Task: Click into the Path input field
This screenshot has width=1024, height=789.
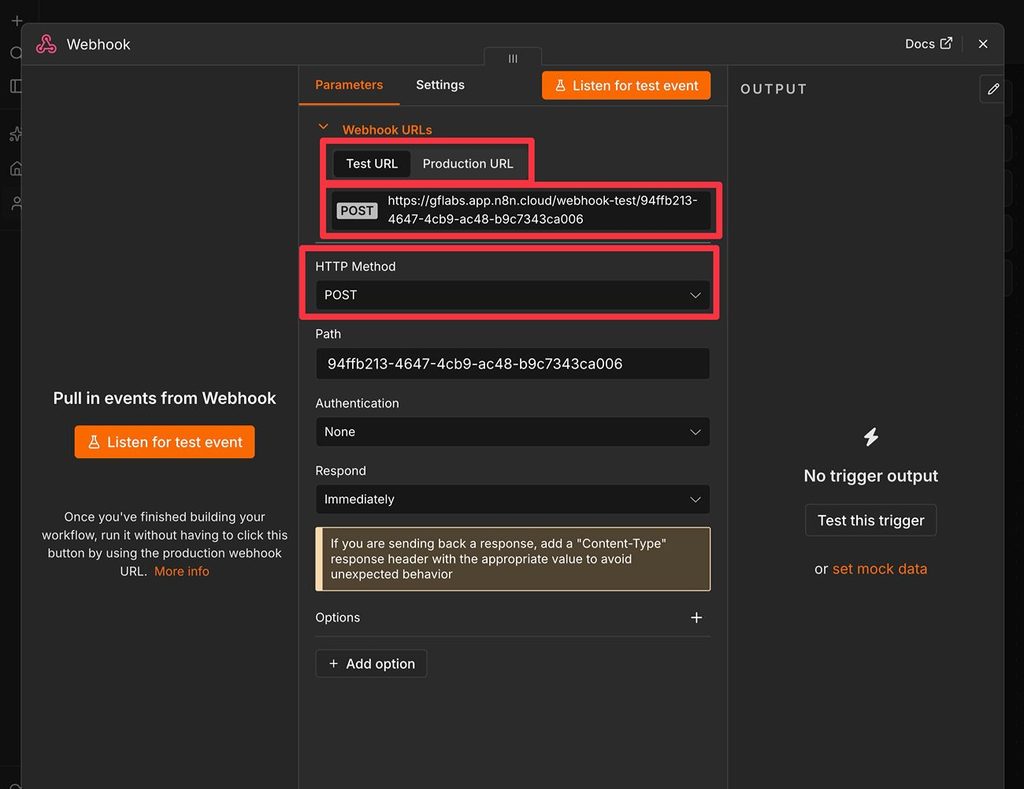Action: tap(512, 364)
